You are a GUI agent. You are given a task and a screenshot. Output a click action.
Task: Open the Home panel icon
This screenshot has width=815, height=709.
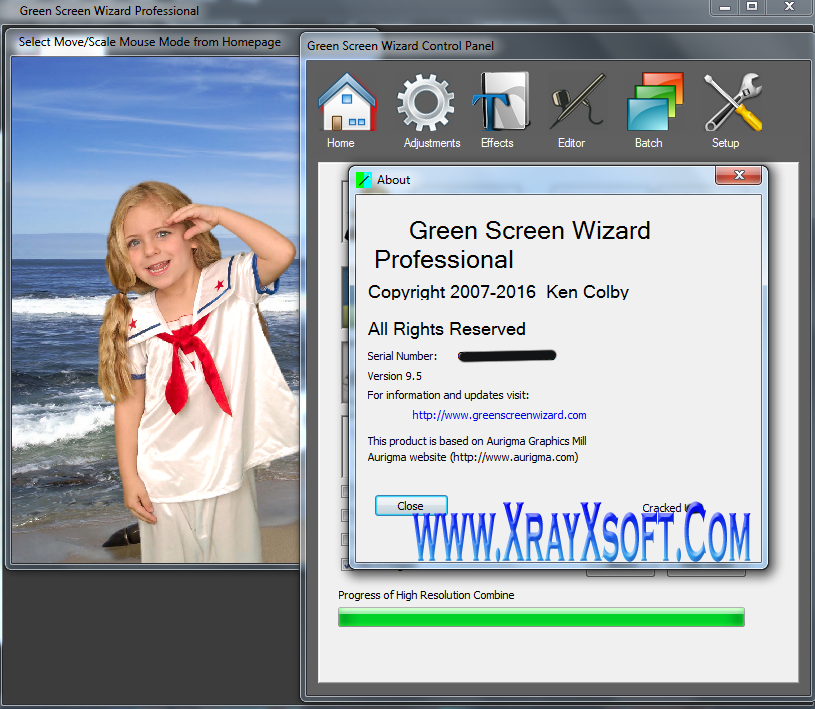point(347,102)
